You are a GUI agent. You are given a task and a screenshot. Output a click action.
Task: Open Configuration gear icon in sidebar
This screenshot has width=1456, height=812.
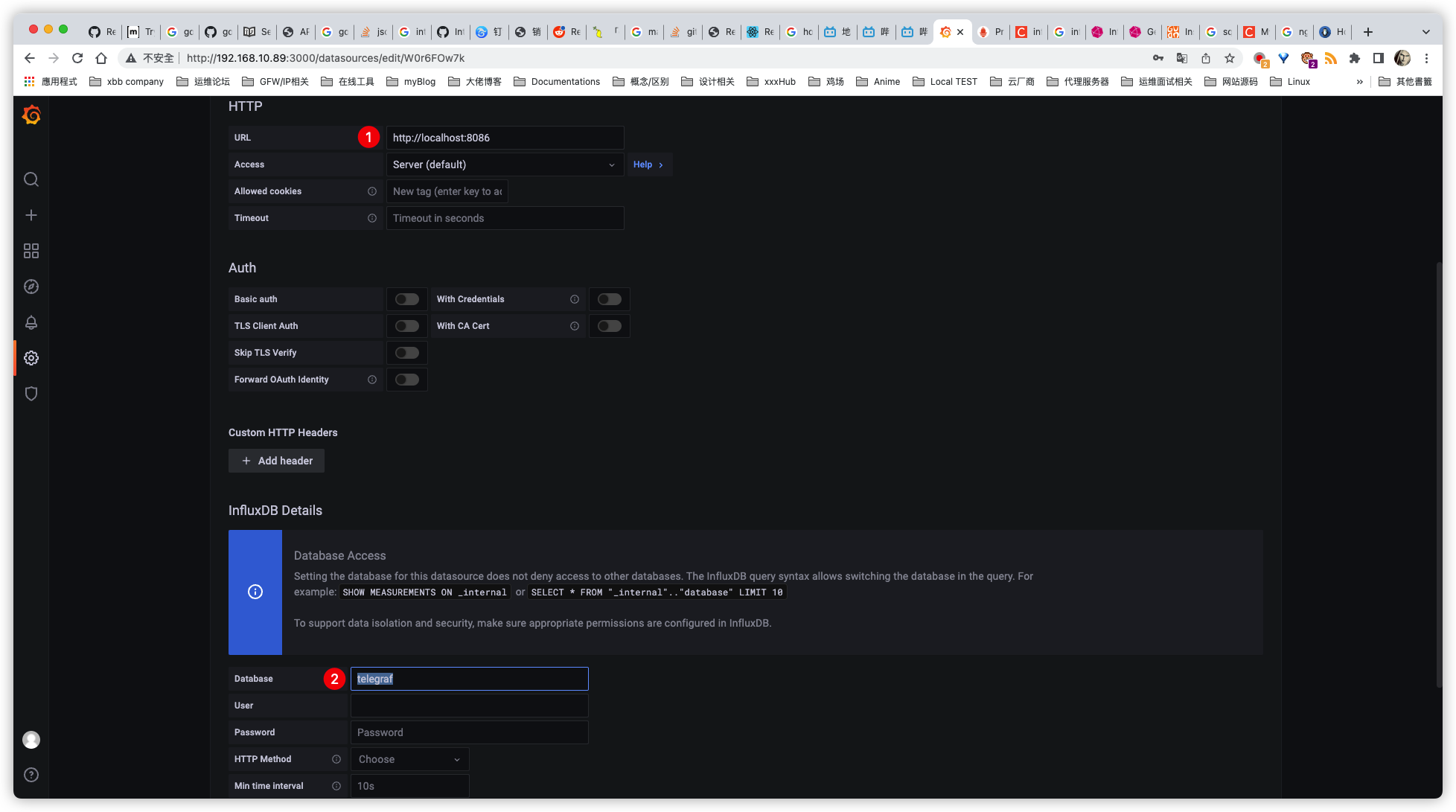(31, 358)
